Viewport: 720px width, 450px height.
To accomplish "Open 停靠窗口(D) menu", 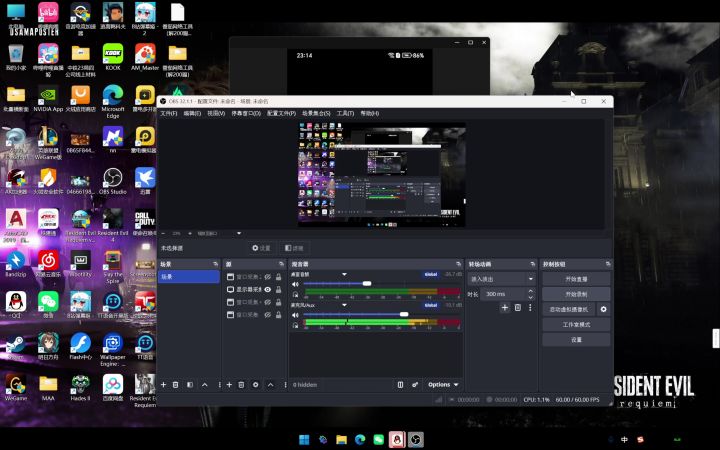I will 246,113.
